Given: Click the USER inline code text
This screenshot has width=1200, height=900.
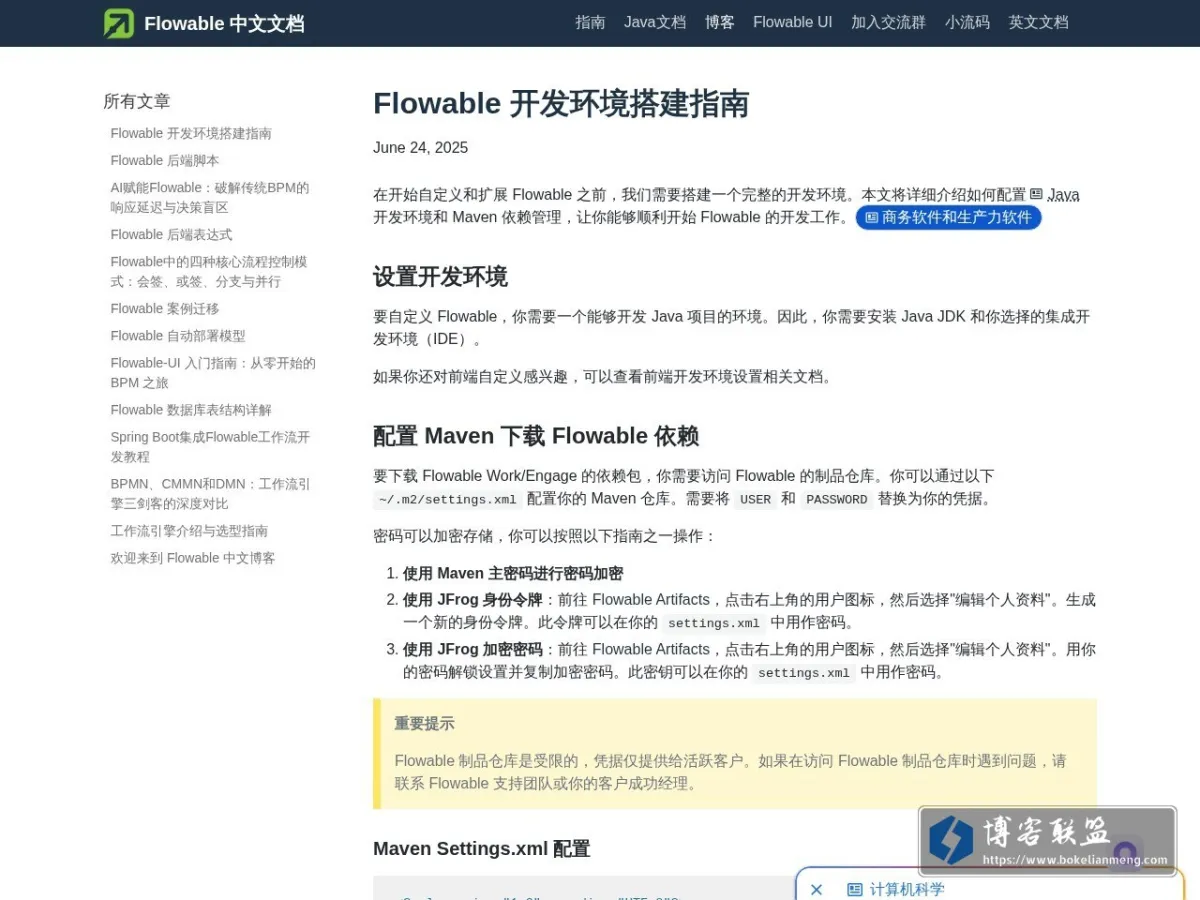Looking at the screenshot, I should (x=755, y=499).
